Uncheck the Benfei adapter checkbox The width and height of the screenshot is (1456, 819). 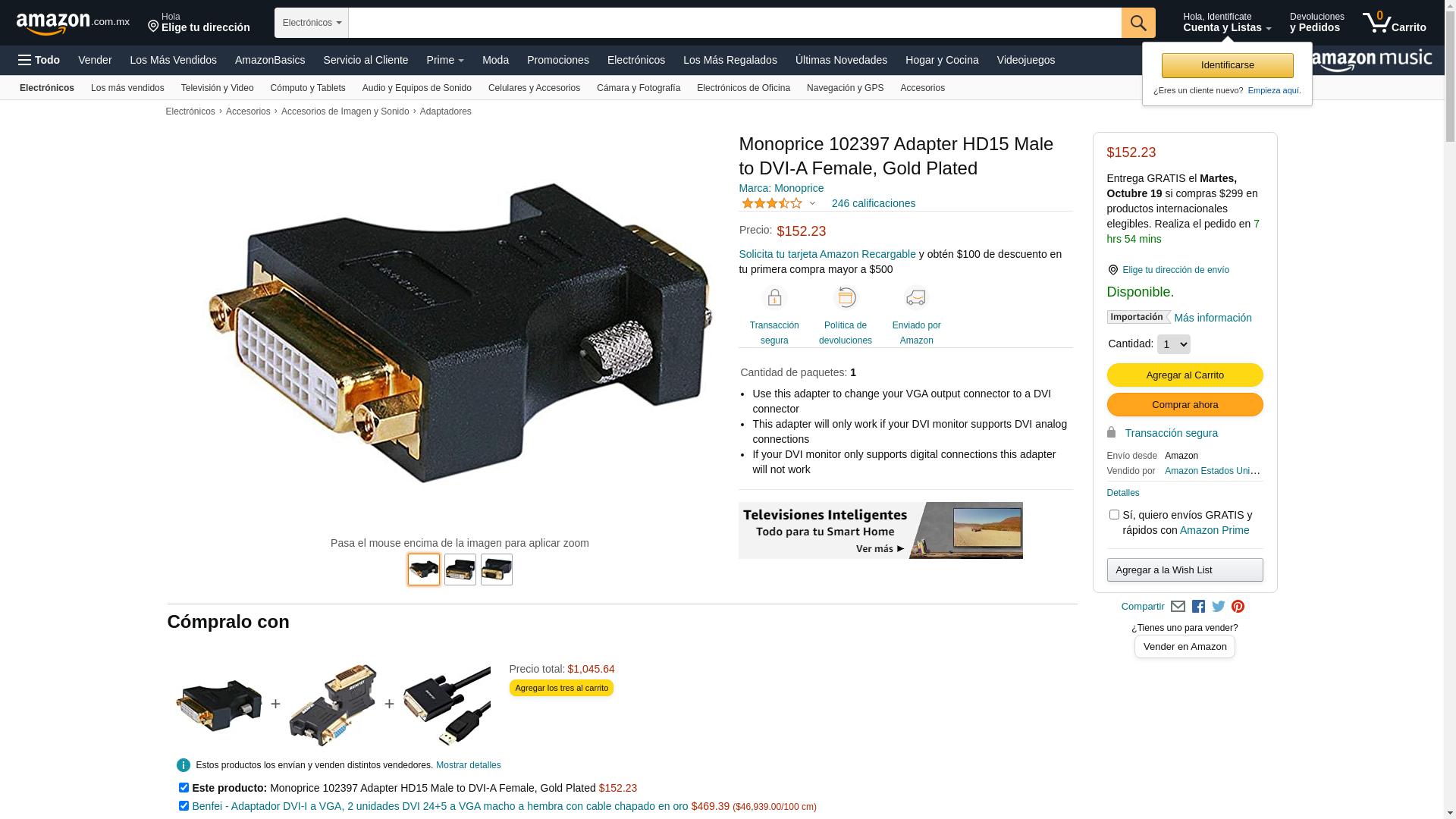tap(184, 806)
